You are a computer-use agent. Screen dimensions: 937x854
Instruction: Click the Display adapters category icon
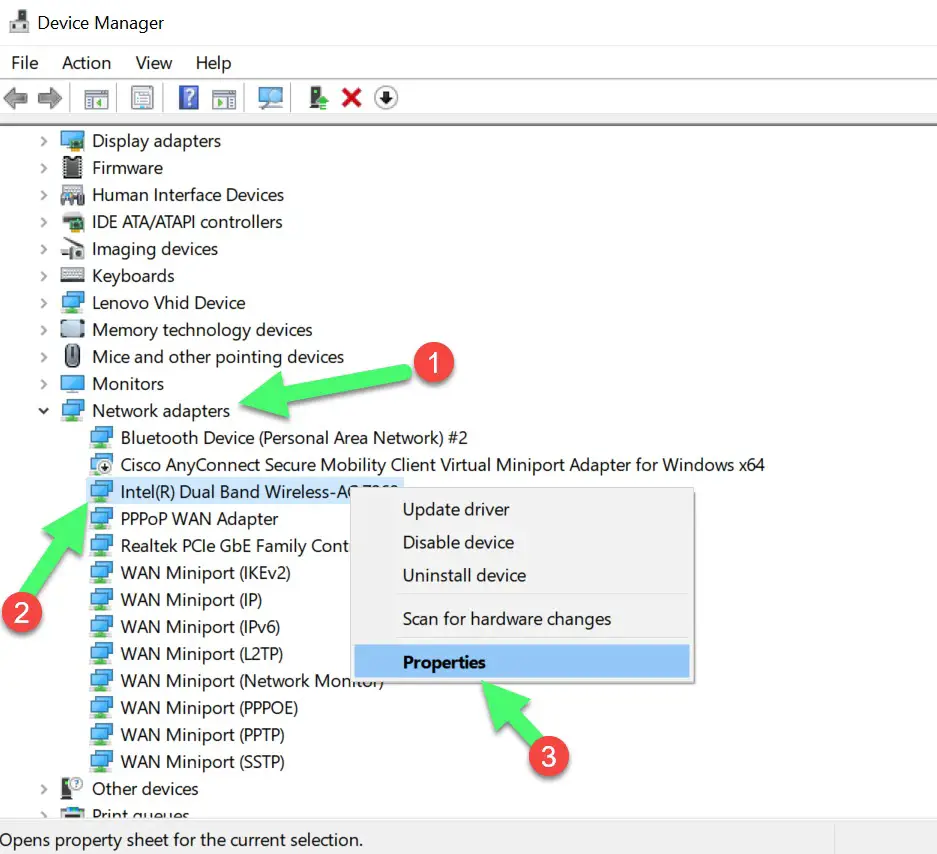[x=73, y=141]
